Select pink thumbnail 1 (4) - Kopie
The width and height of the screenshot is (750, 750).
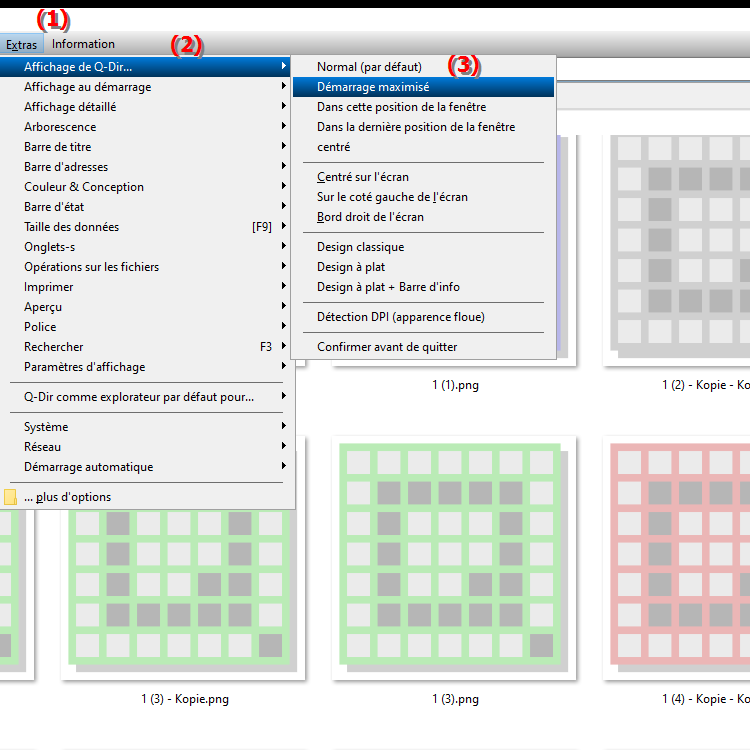pos(676,558)
